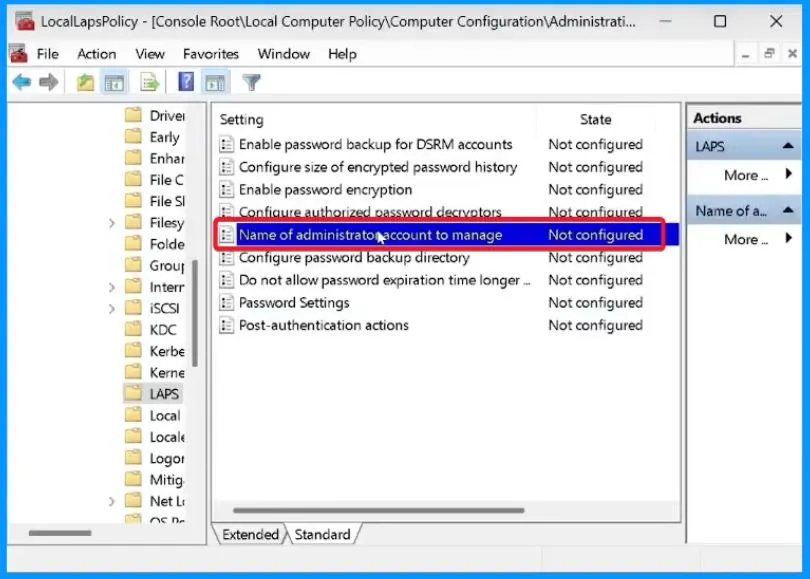Viewport: 810px width, 579px height.
Task: Switch to the Extended tab
Action: point(251,534)
